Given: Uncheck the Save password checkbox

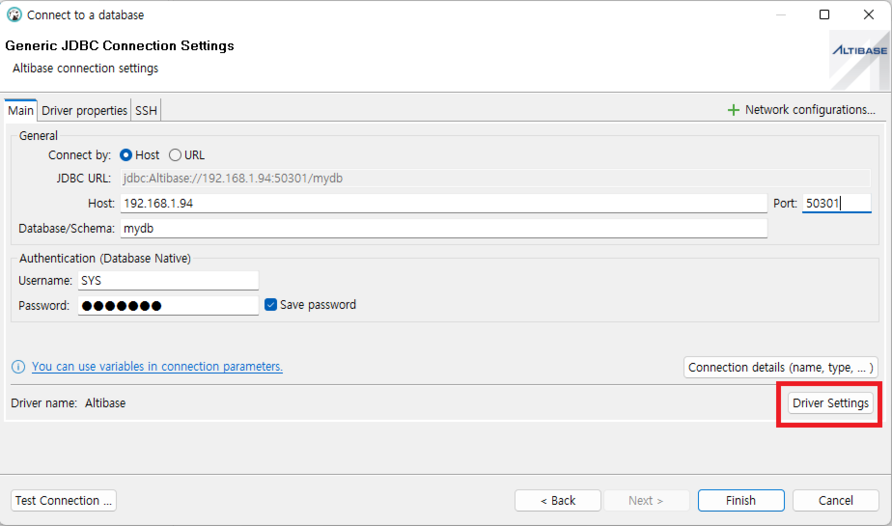Looking at the screenshot, I should click(270, 305).
